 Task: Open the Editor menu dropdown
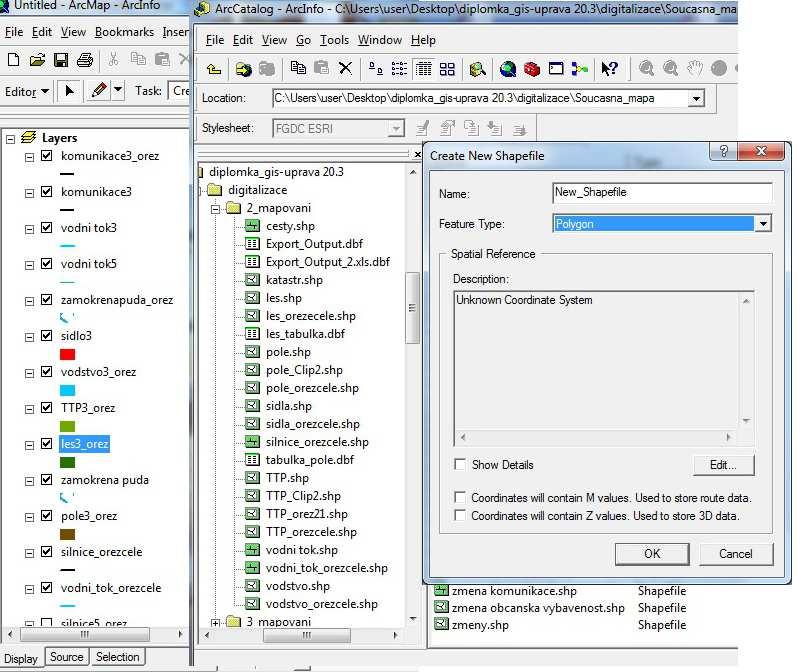pos(27,91)
